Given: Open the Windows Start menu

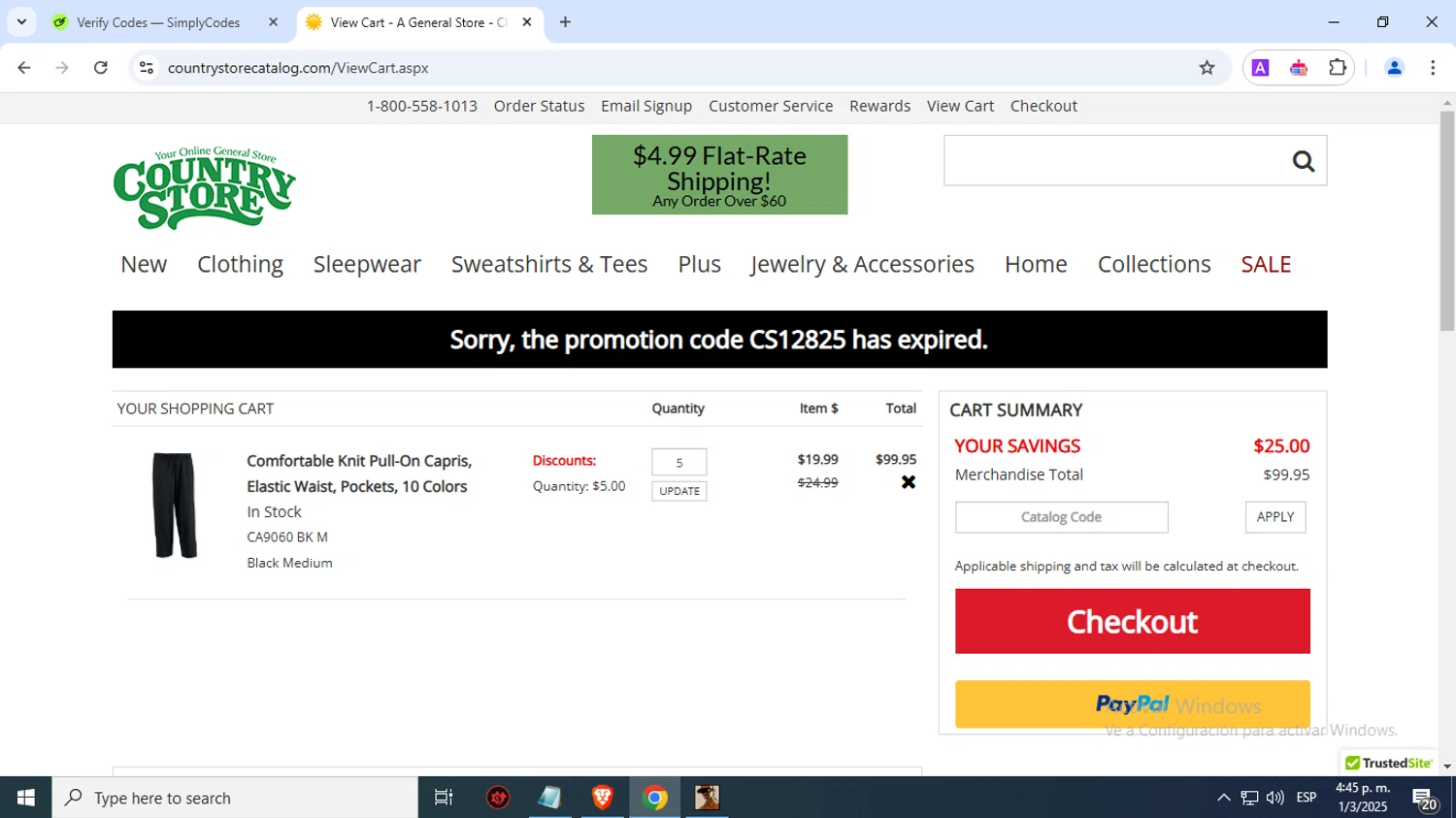Looking at the screenshot, I should tap(26, 798).
